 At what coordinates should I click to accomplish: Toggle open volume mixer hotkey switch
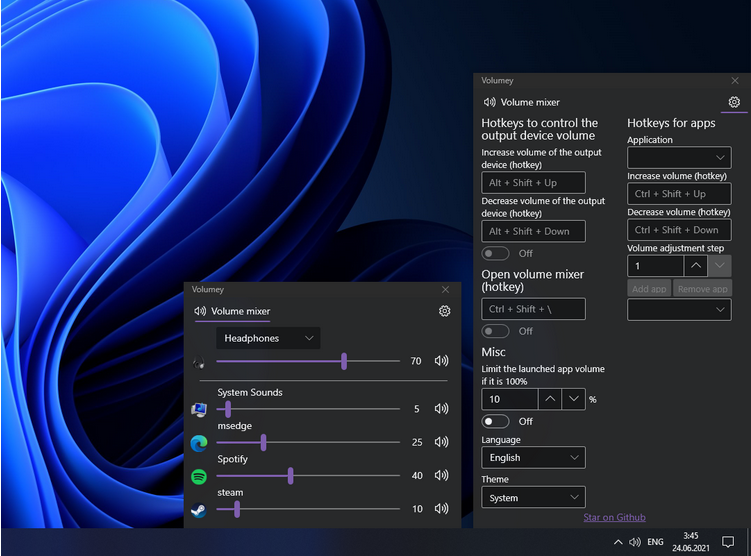[495, 331]
